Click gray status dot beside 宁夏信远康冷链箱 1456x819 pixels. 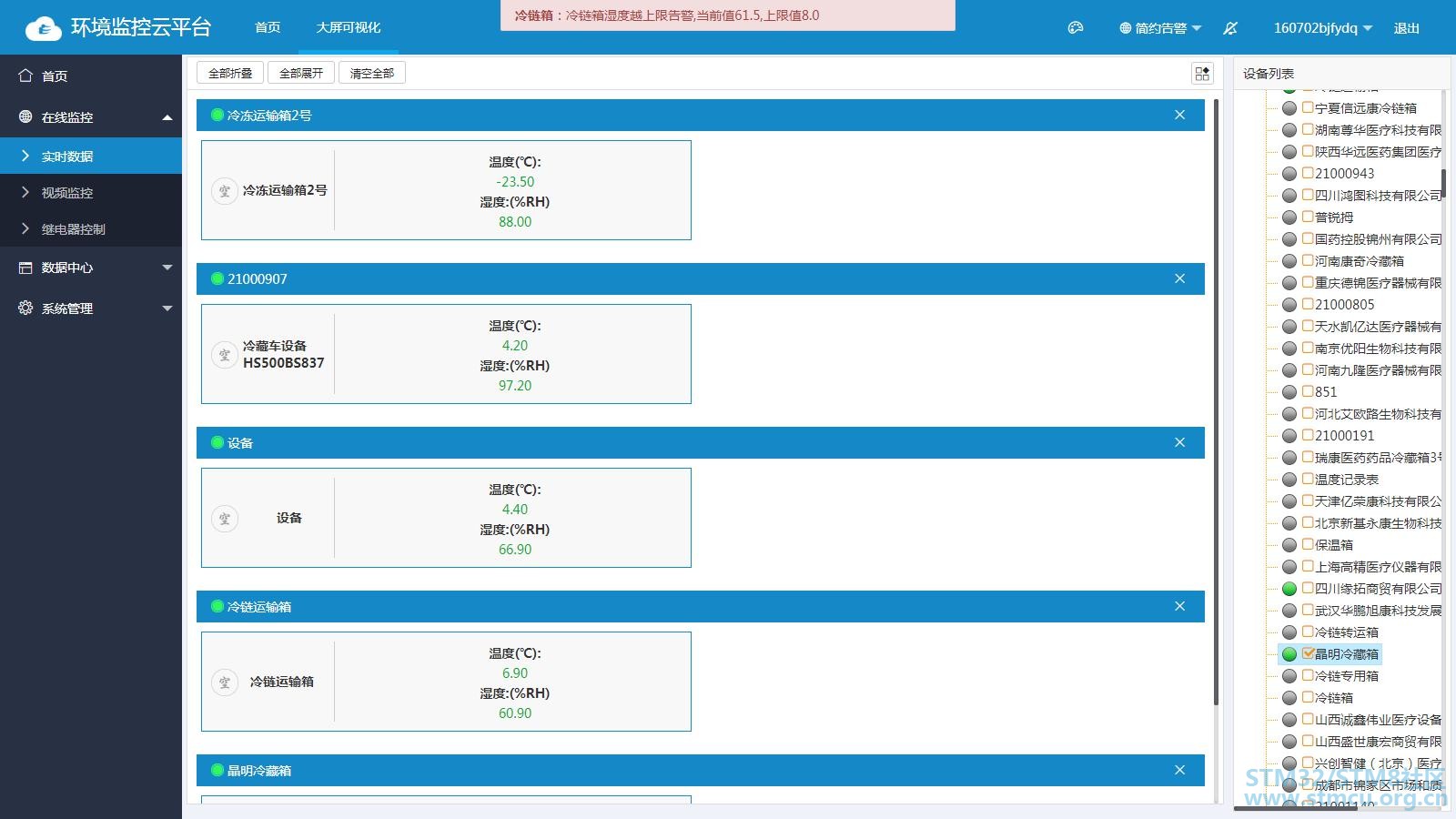click(x=1289, y=108)
